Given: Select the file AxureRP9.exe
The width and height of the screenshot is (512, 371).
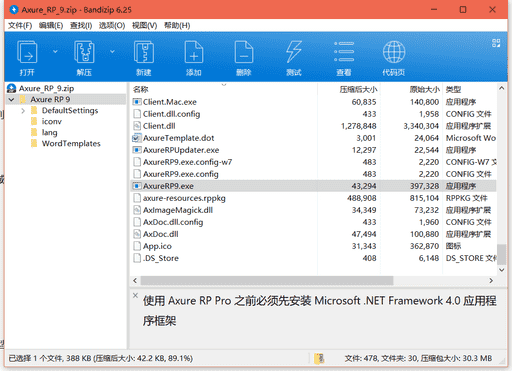Looking at the screenshot, I should (168, 186).
